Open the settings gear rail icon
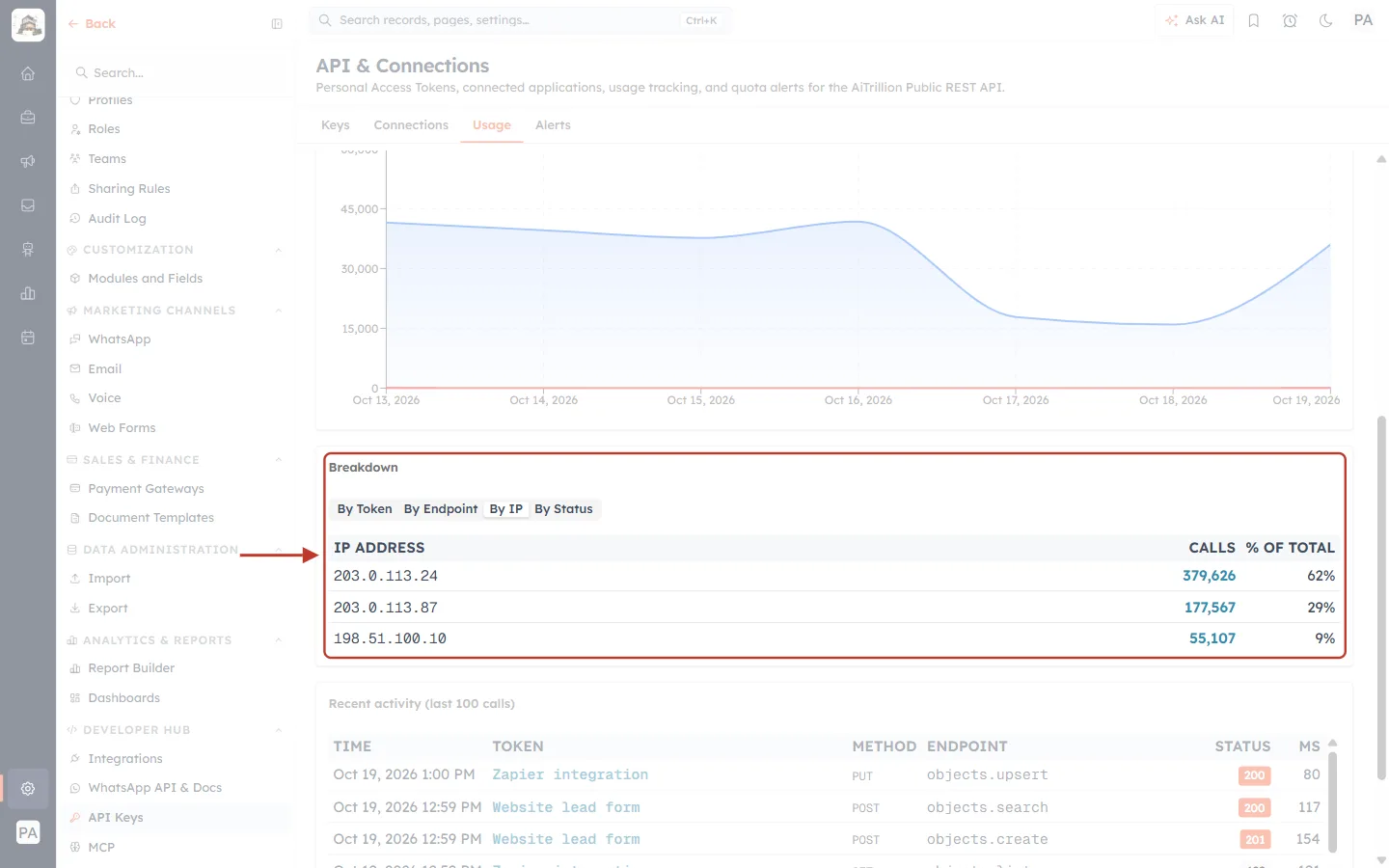 click(28, 788)
